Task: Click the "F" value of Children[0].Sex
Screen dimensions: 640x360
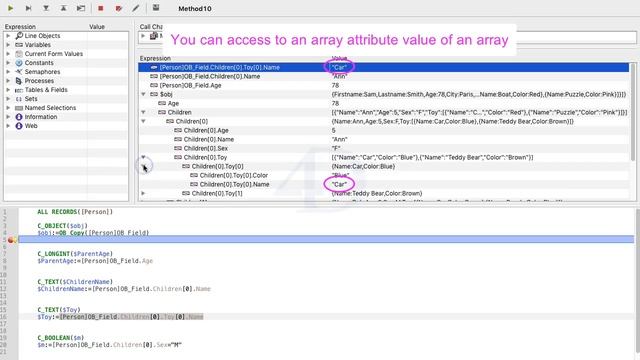Action: coord(336,148)
